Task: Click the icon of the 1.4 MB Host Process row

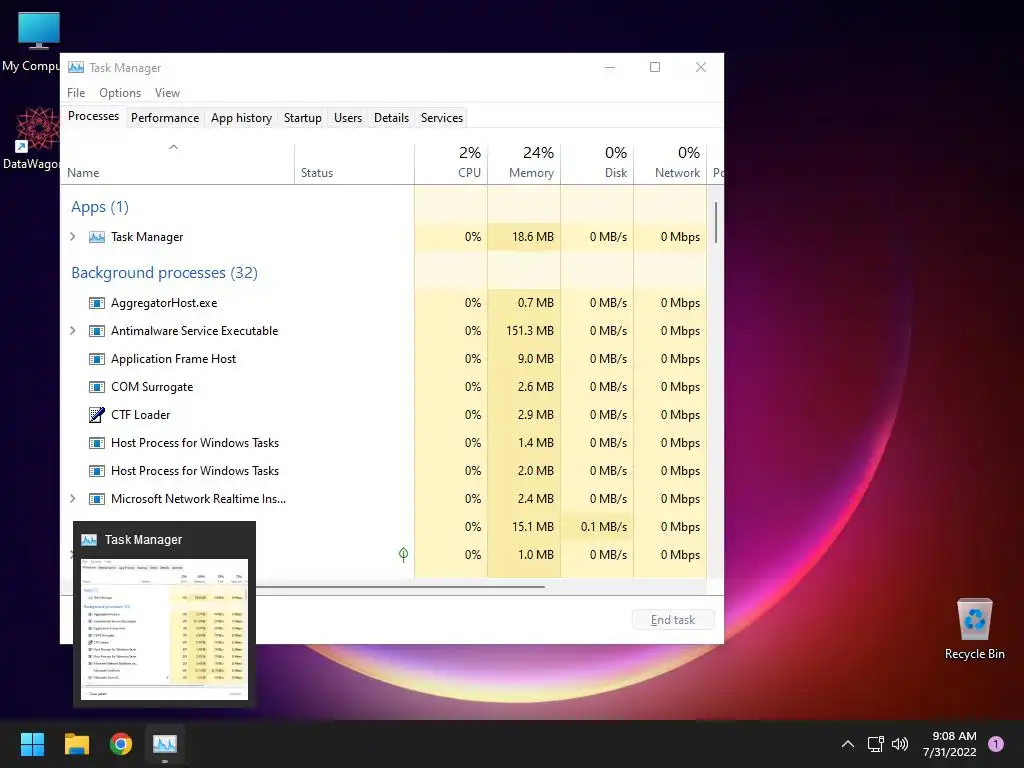Action: coord(97,443)
